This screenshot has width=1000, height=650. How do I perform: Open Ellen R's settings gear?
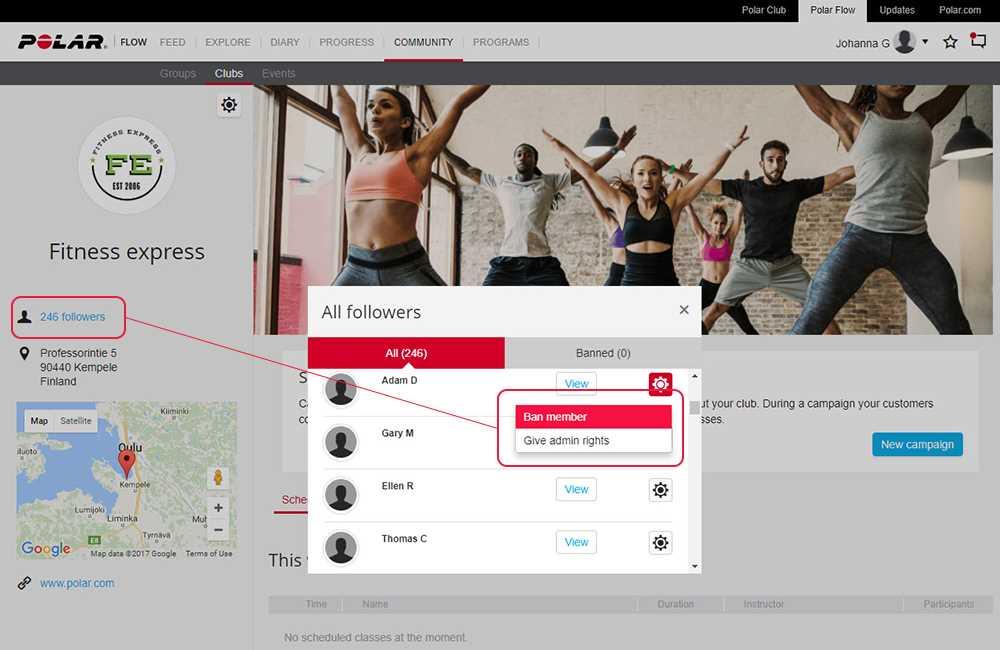coord(660,490)
